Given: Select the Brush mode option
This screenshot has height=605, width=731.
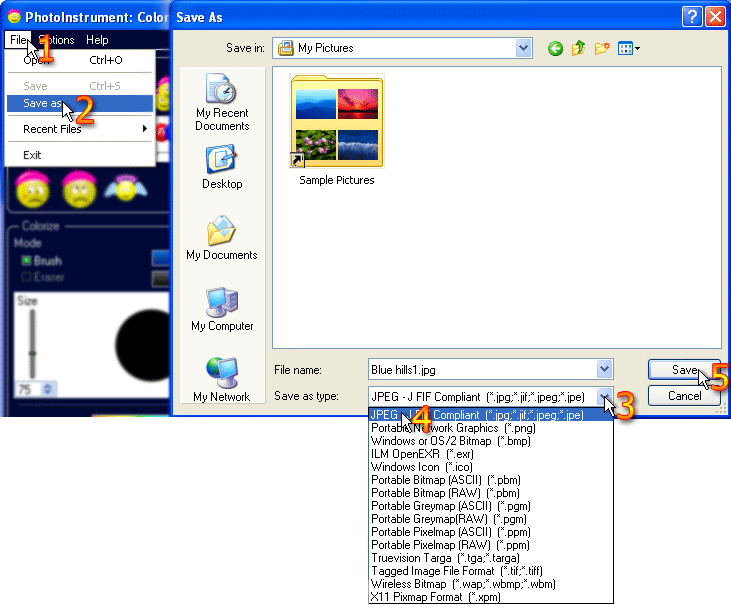Looking at the screenshot, I should (42, 261).
